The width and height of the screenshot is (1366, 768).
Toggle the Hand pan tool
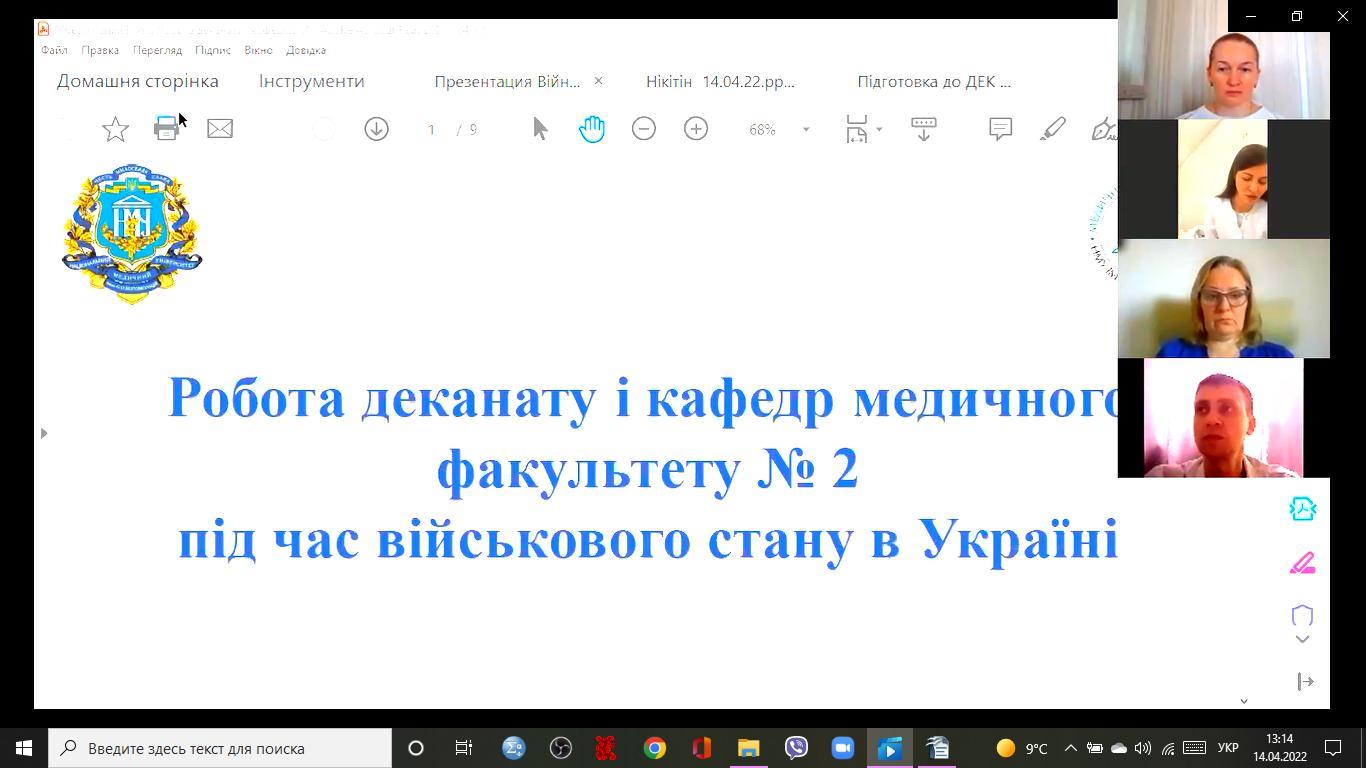pos(591,129)
